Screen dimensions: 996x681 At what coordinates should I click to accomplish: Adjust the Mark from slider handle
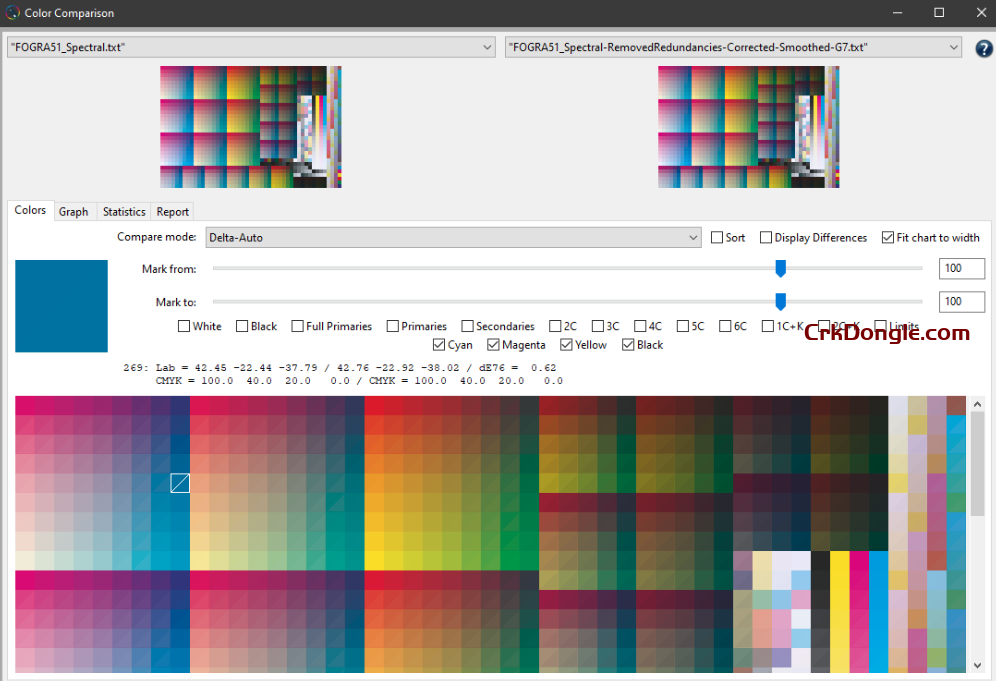(780, 268)
